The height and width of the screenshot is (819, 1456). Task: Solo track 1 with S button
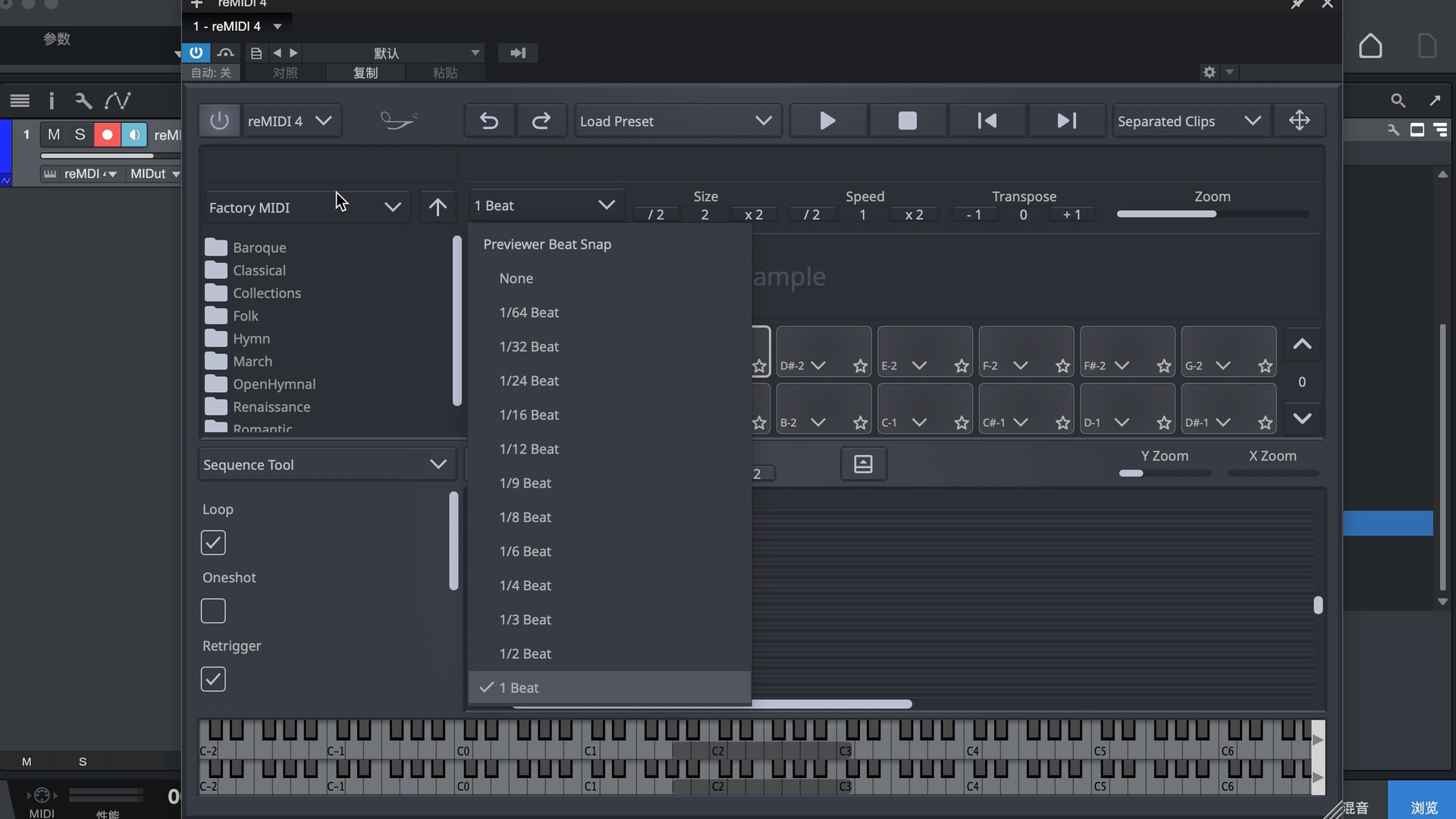(80, 134)
